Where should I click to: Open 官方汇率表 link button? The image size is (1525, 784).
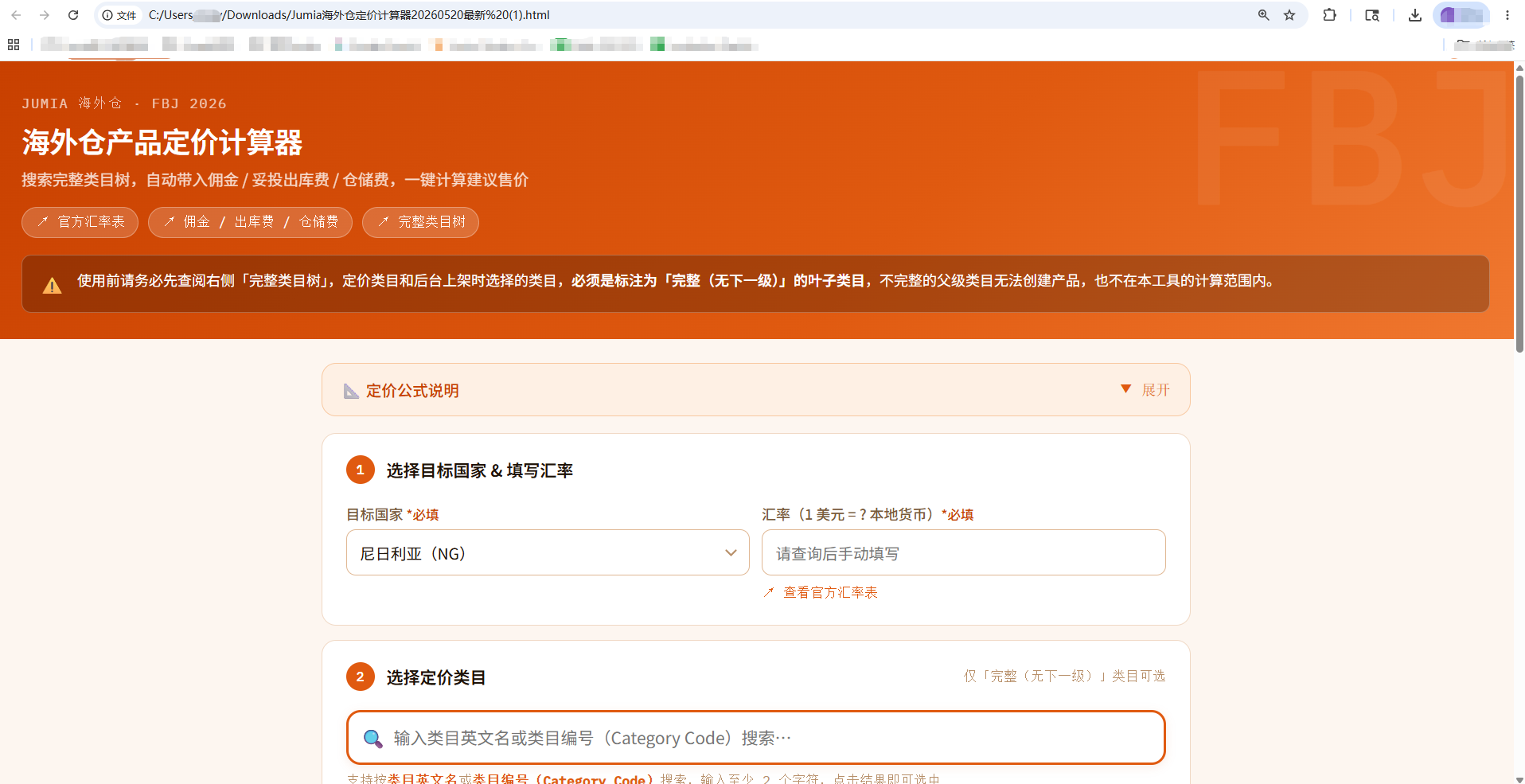click(80, 222)
